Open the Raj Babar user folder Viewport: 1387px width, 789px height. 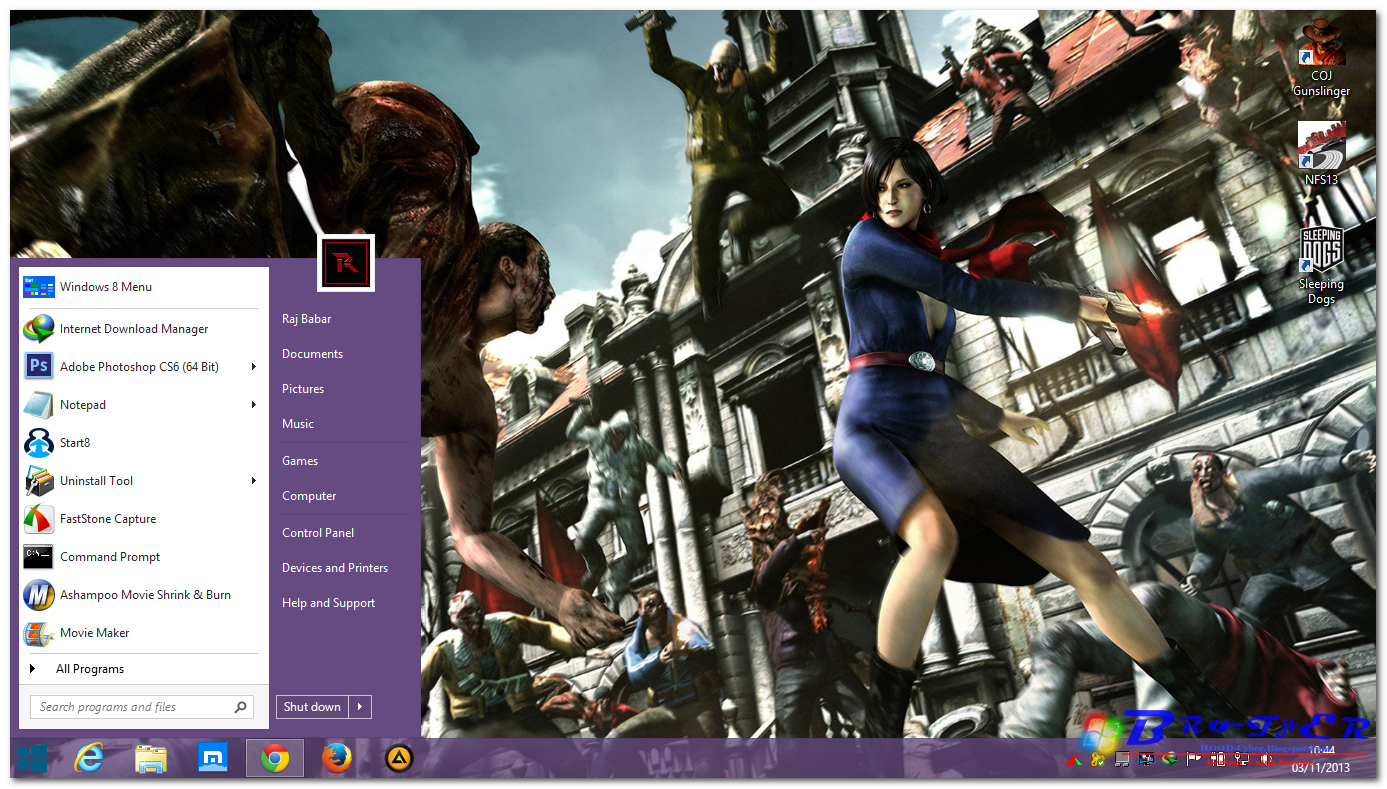pos(307,319)
